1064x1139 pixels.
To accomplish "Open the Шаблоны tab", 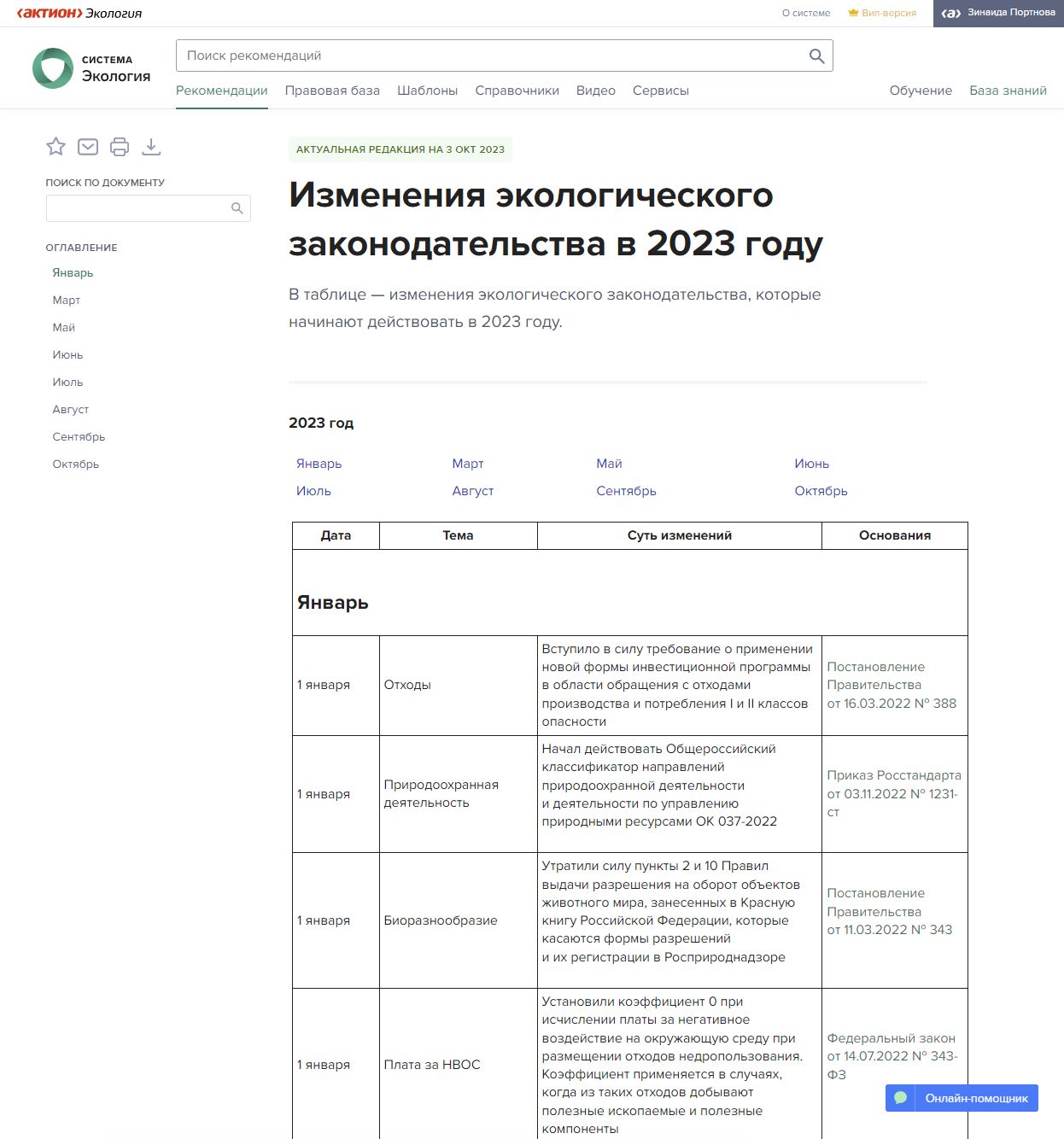I will click(427, 91).
